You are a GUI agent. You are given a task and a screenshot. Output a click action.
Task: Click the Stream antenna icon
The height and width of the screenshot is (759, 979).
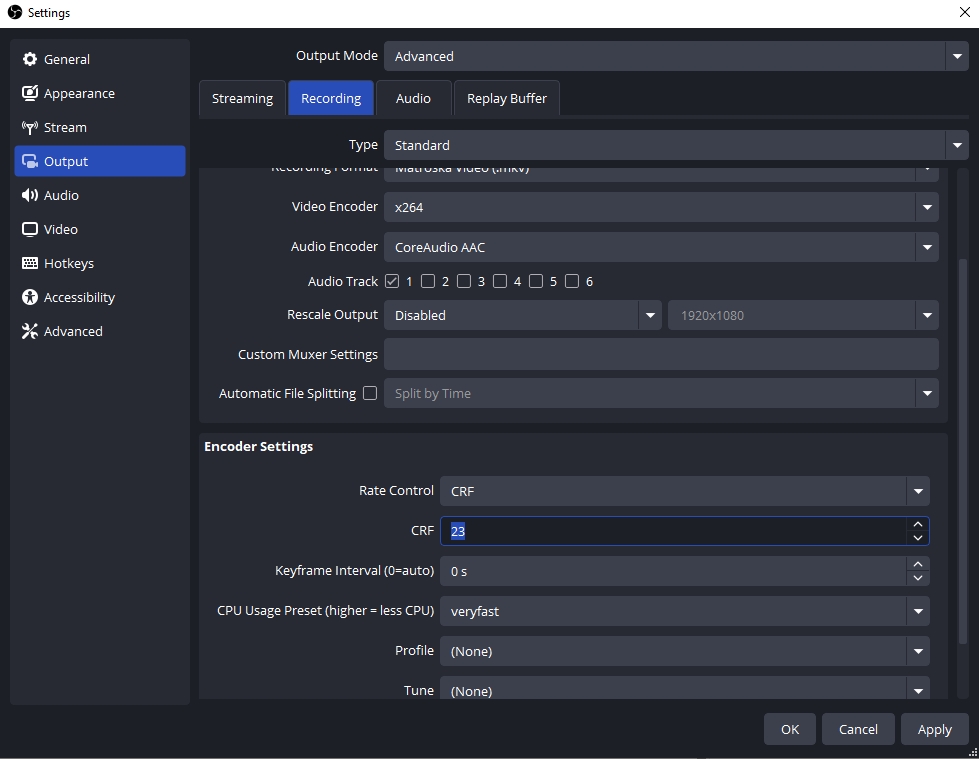29,127
